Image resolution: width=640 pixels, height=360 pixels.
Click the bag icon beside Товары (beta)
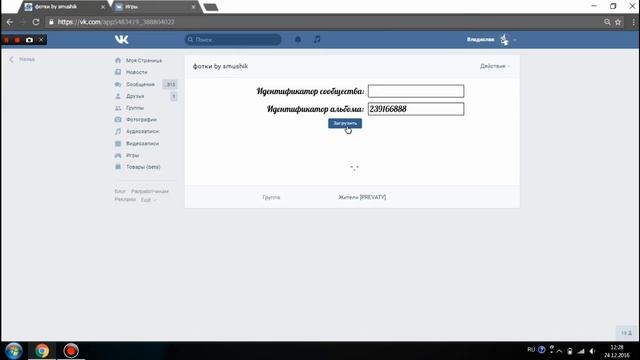[118, 167]
